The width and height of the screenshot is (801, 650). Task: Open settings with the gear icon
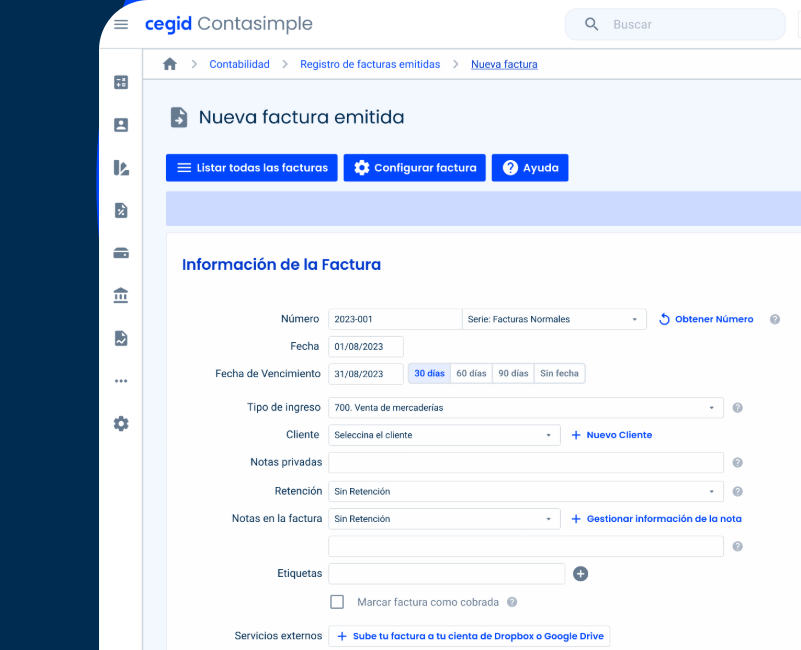120,423
